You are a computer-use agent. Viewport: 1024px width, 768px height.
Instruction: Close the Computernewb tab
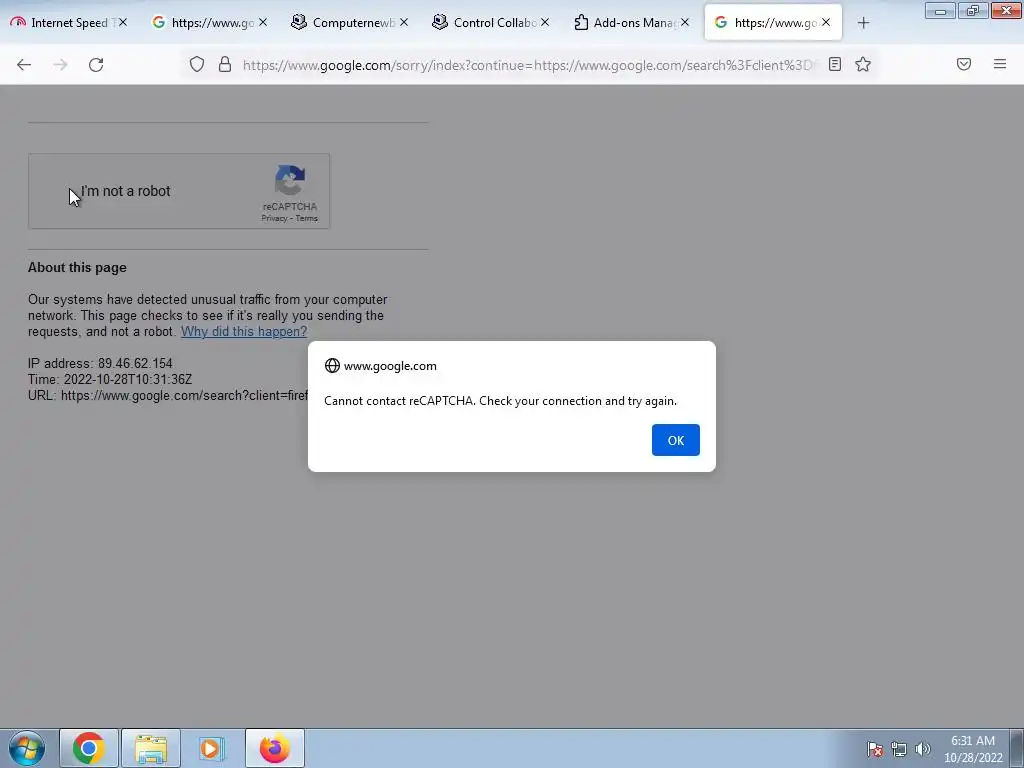(x=404, y=22)
